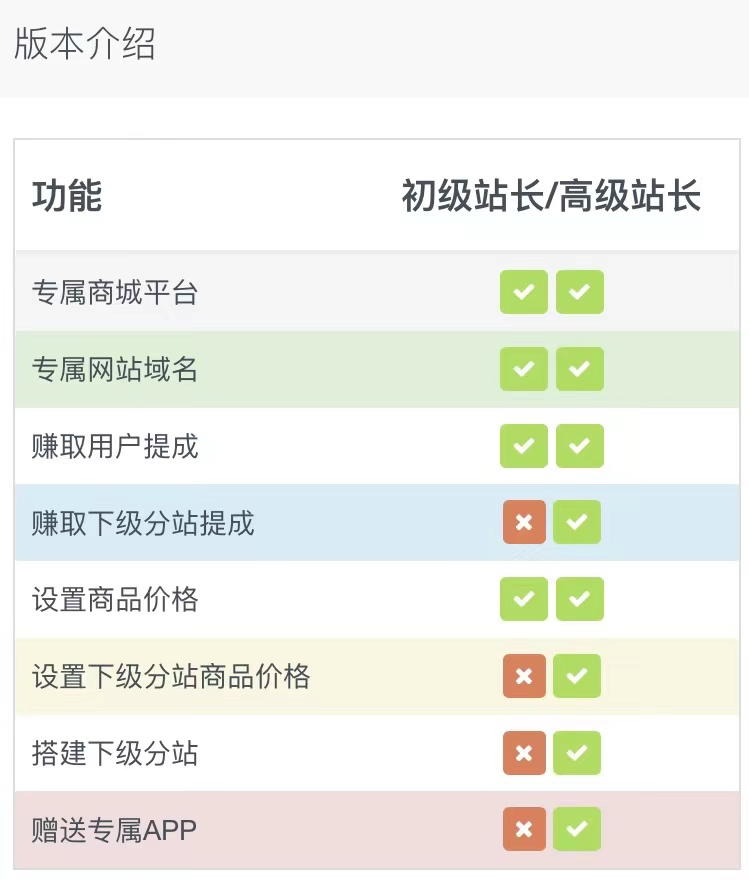The height and width of the screenshot is (880, 749).
Task: Click junior check icon for 专属商城平台
Action: coord(524,293)
